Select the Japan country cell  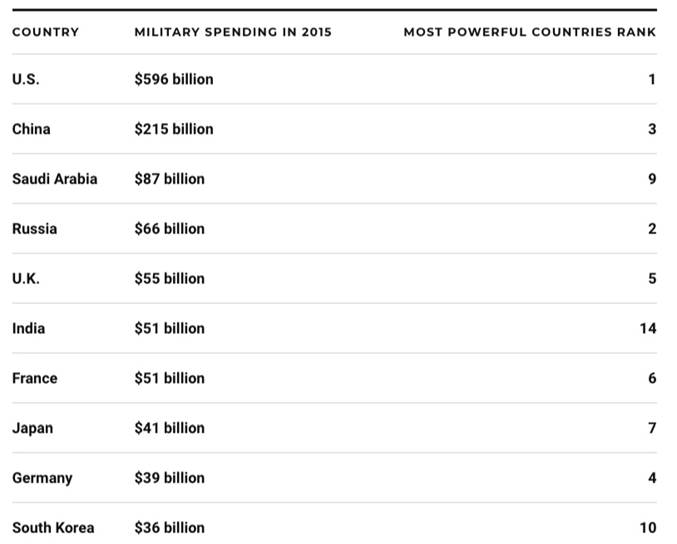pos(33,428)
